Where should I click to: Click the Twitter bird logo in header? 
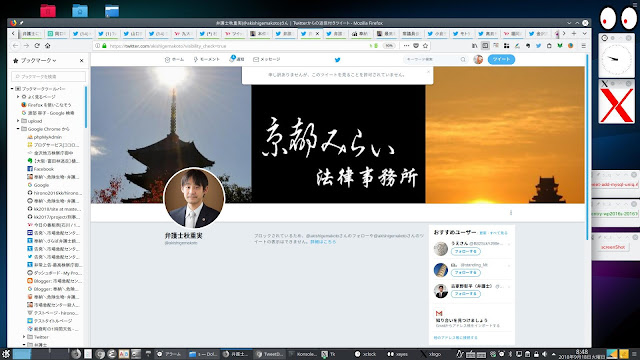338,60
